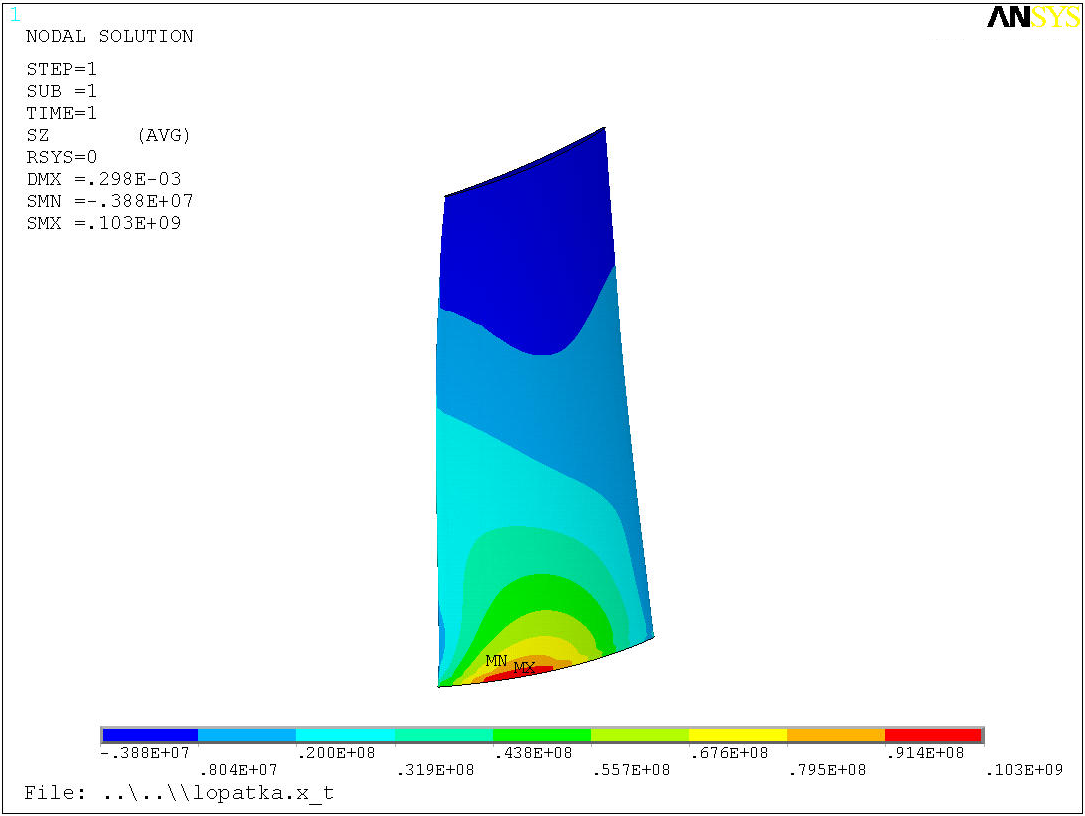Click the orange legend color band

point(836,735)
